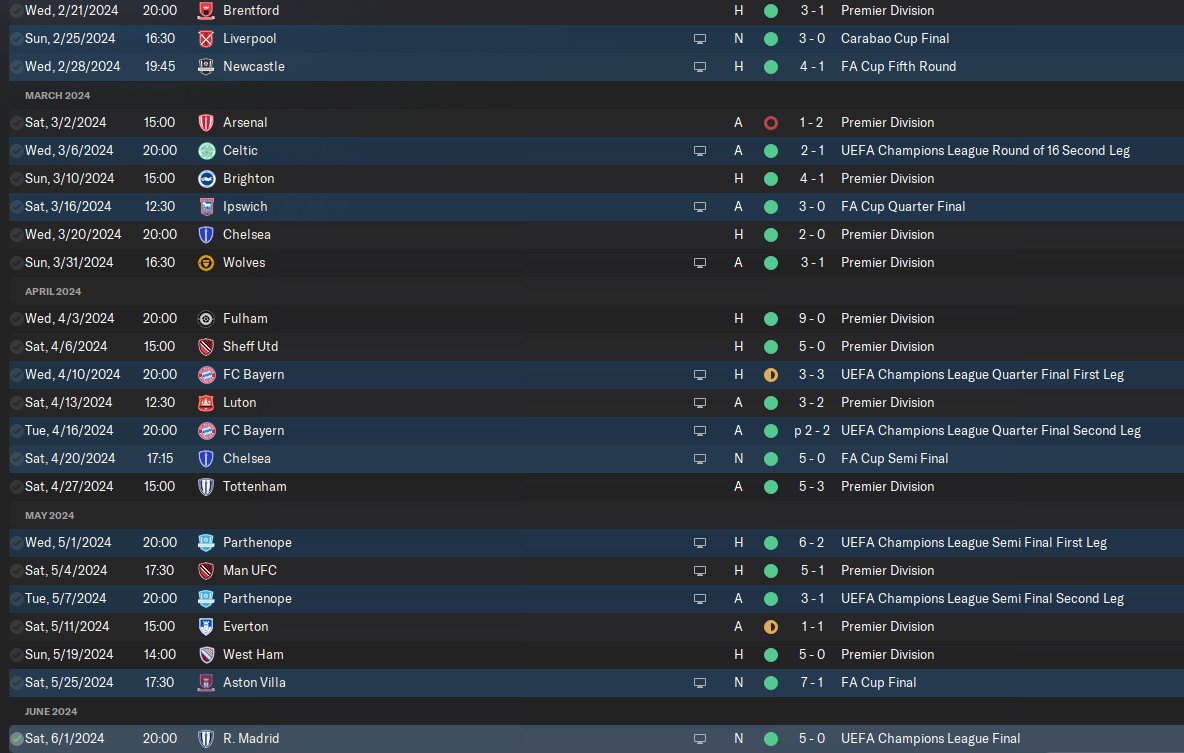Open the 5 - 0 Champions League Final result

[812, 739]
